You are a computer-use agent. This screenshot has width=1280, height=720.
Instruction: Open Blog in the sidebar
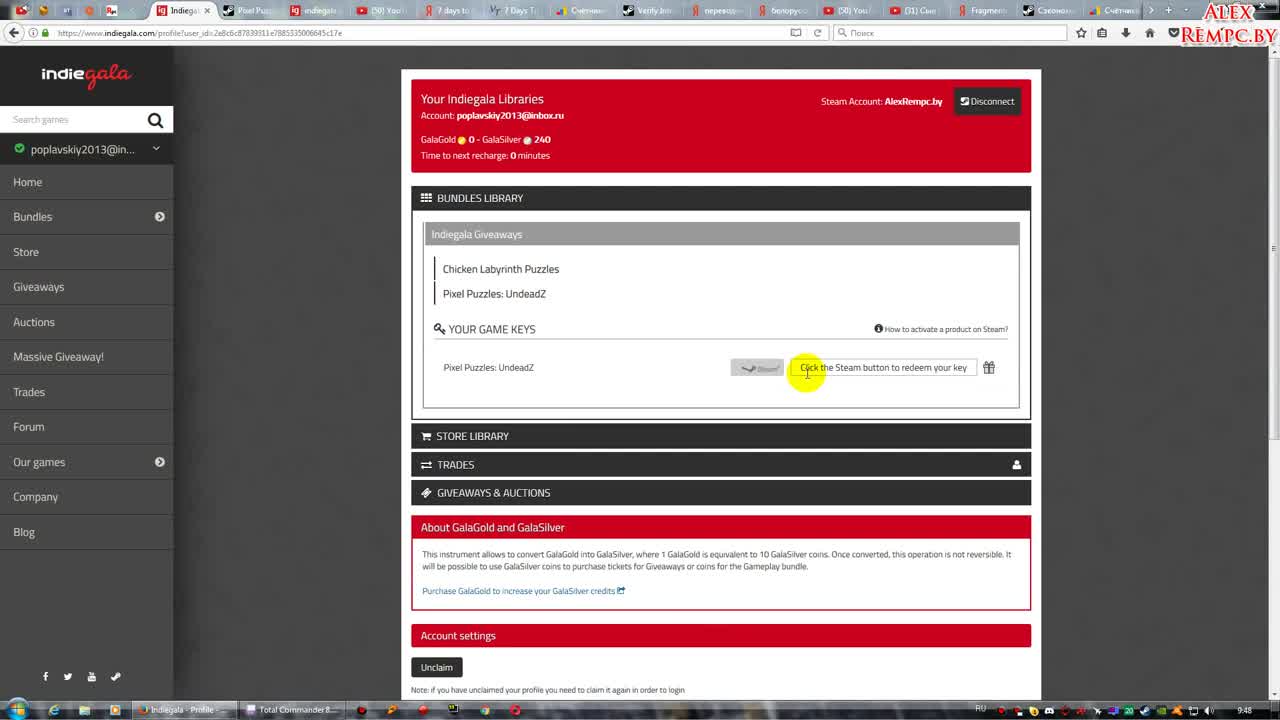pyautogui.click(x=24, y=532)
